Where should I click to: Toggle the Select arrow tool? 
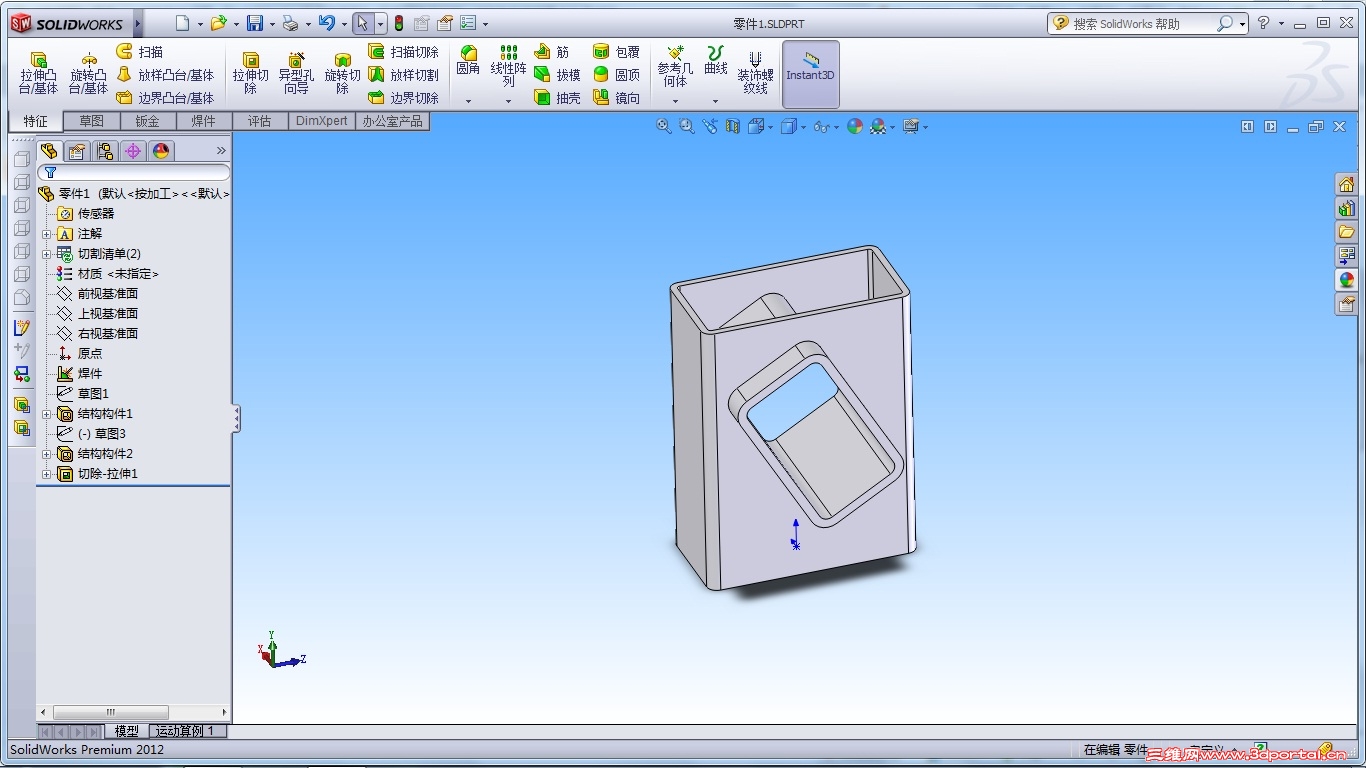363,23
